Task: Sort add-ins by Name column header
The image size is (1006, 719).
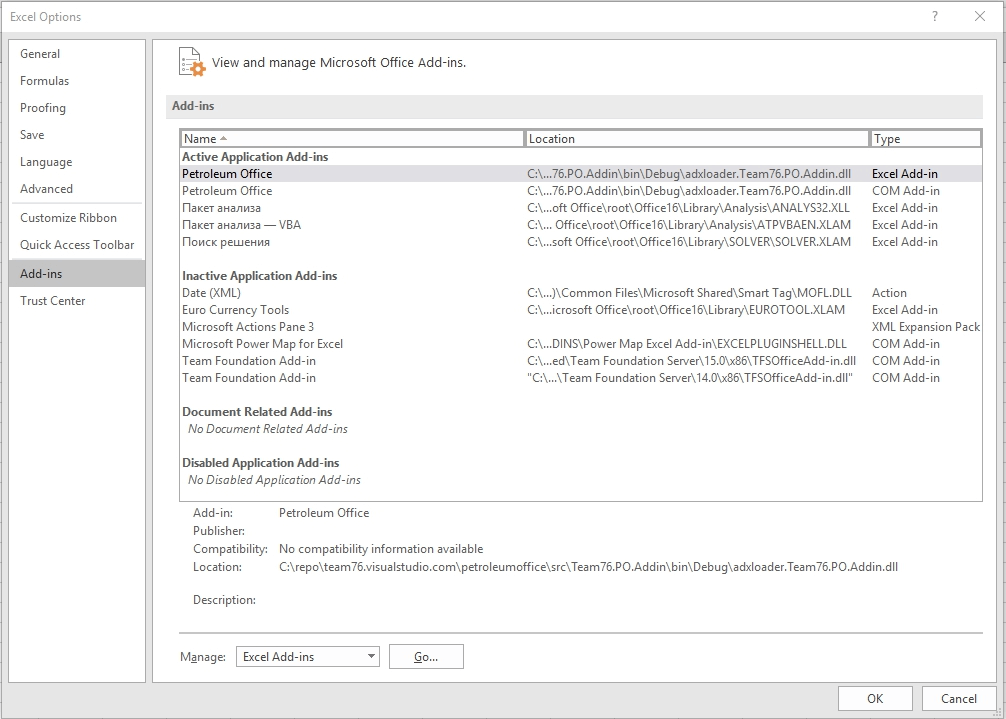Action: tap(352, 139)
